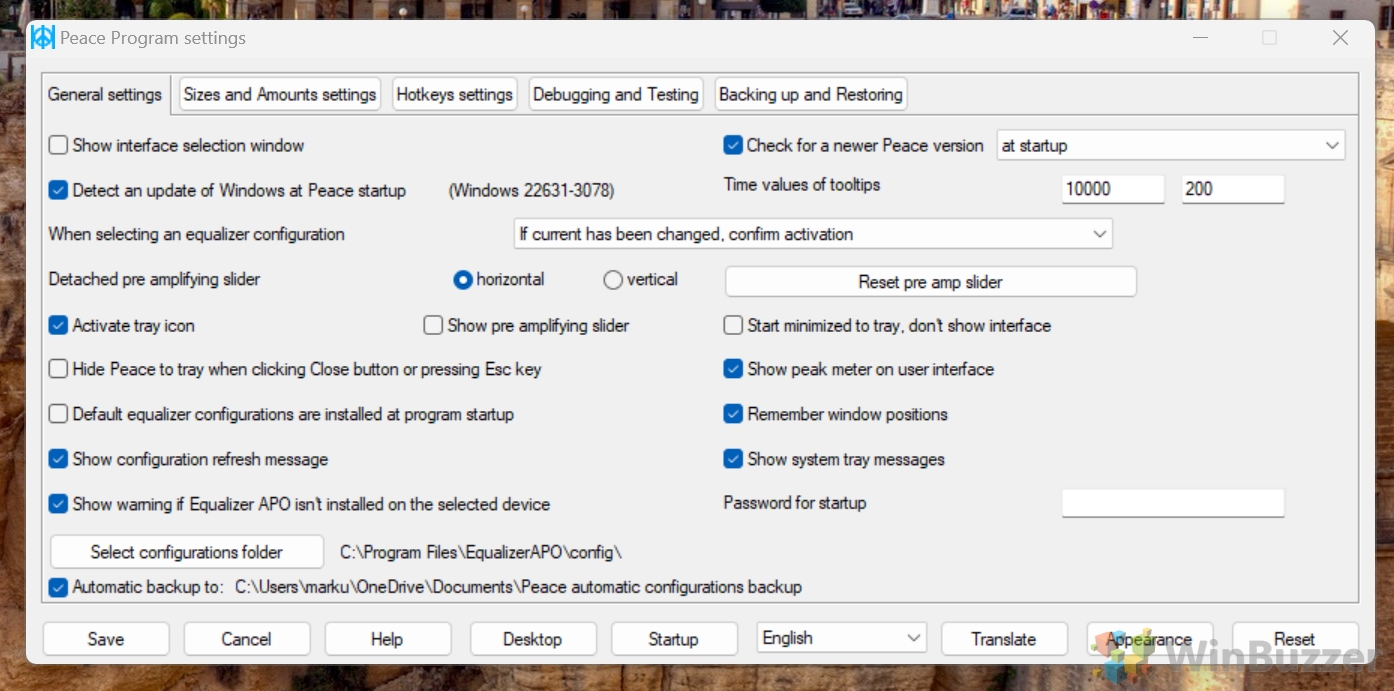Click the Desktop button

click(x=533, y=639)
